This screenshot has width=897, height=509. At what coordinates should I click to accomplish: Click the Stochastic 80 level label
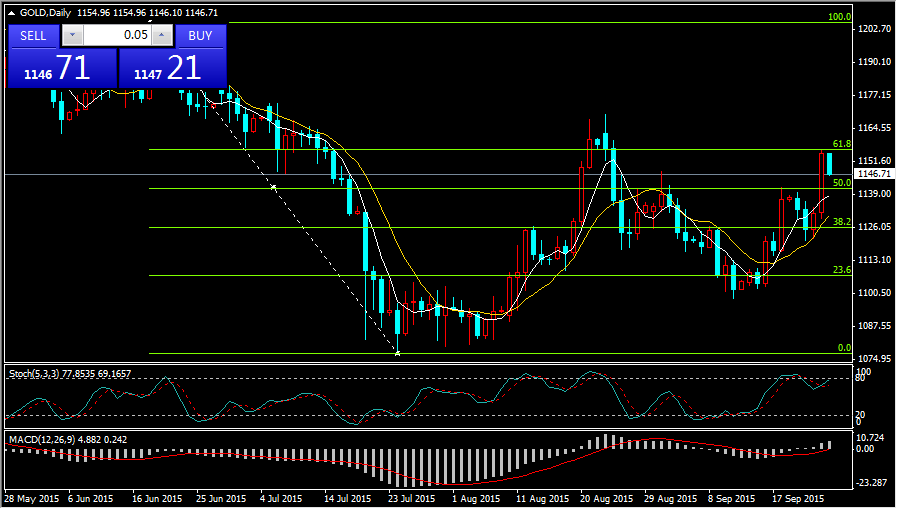click(x=860, y=378)
